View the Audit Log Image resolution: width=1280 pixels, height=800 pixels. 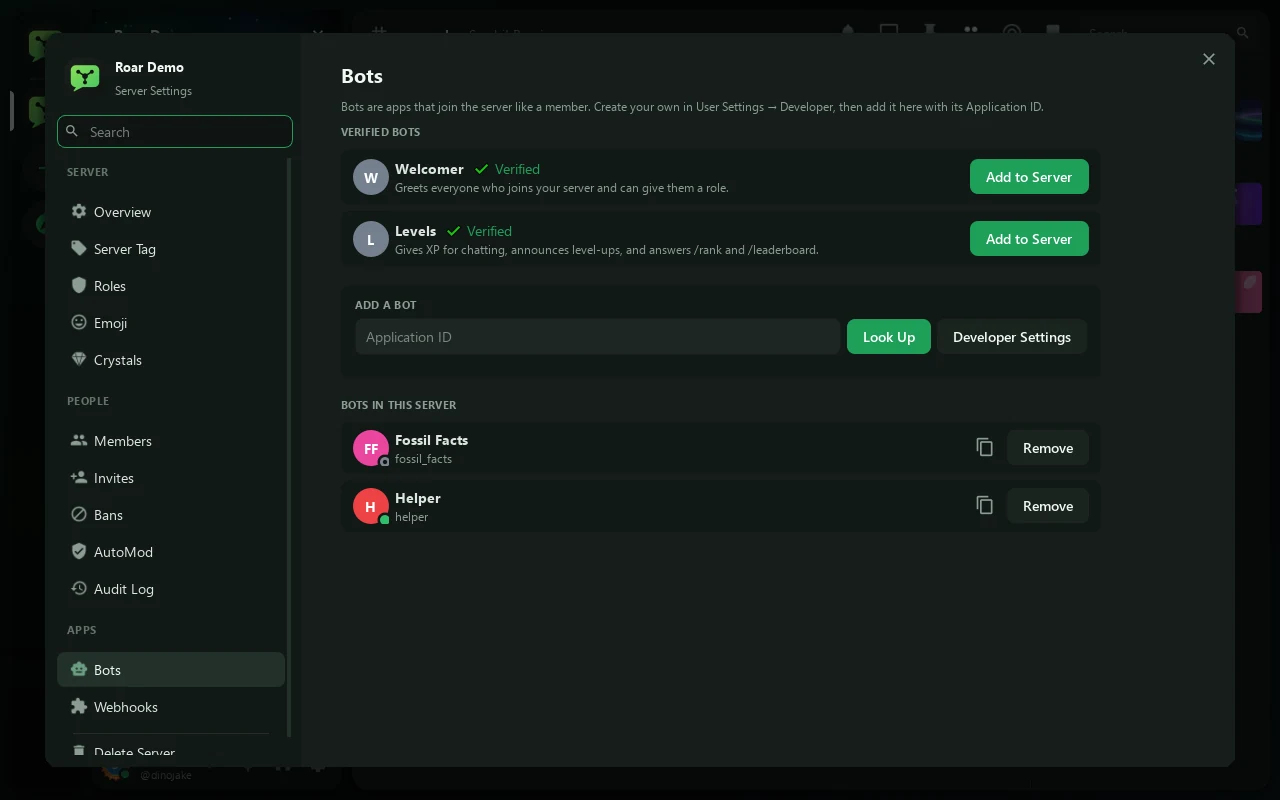tap(171, 589)
